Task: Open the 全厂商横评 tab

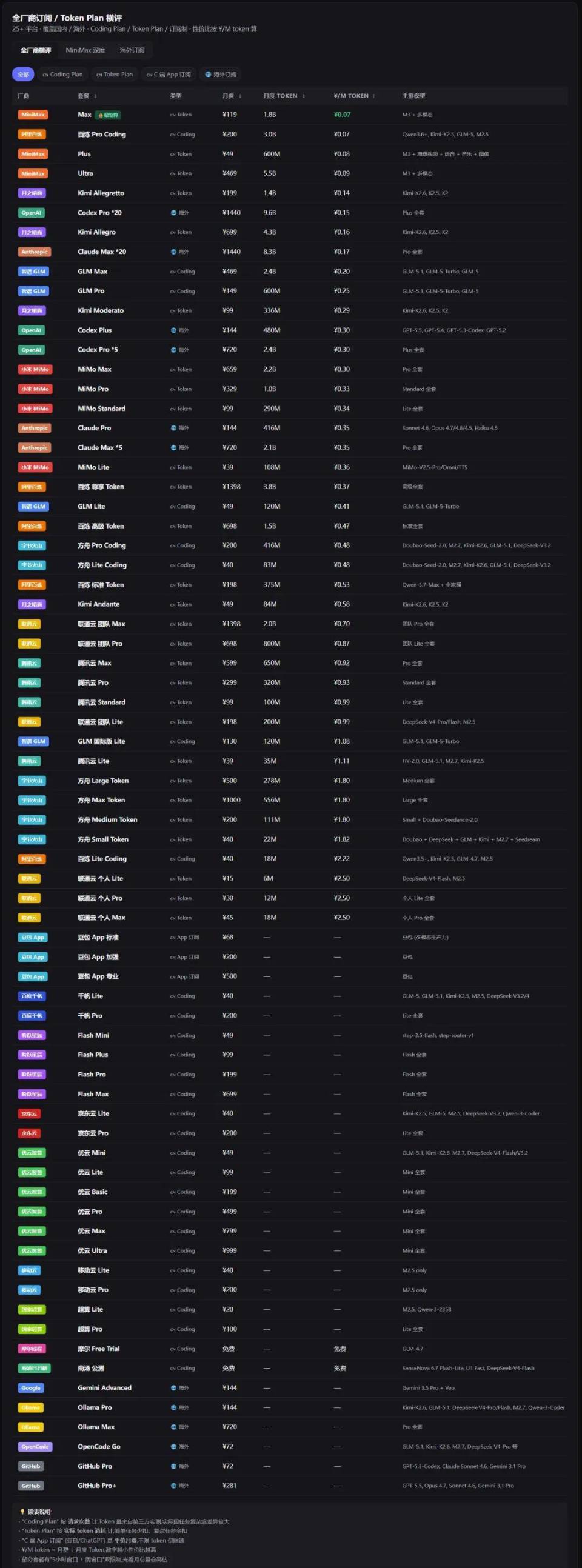Action: click(x=36, y=50)
